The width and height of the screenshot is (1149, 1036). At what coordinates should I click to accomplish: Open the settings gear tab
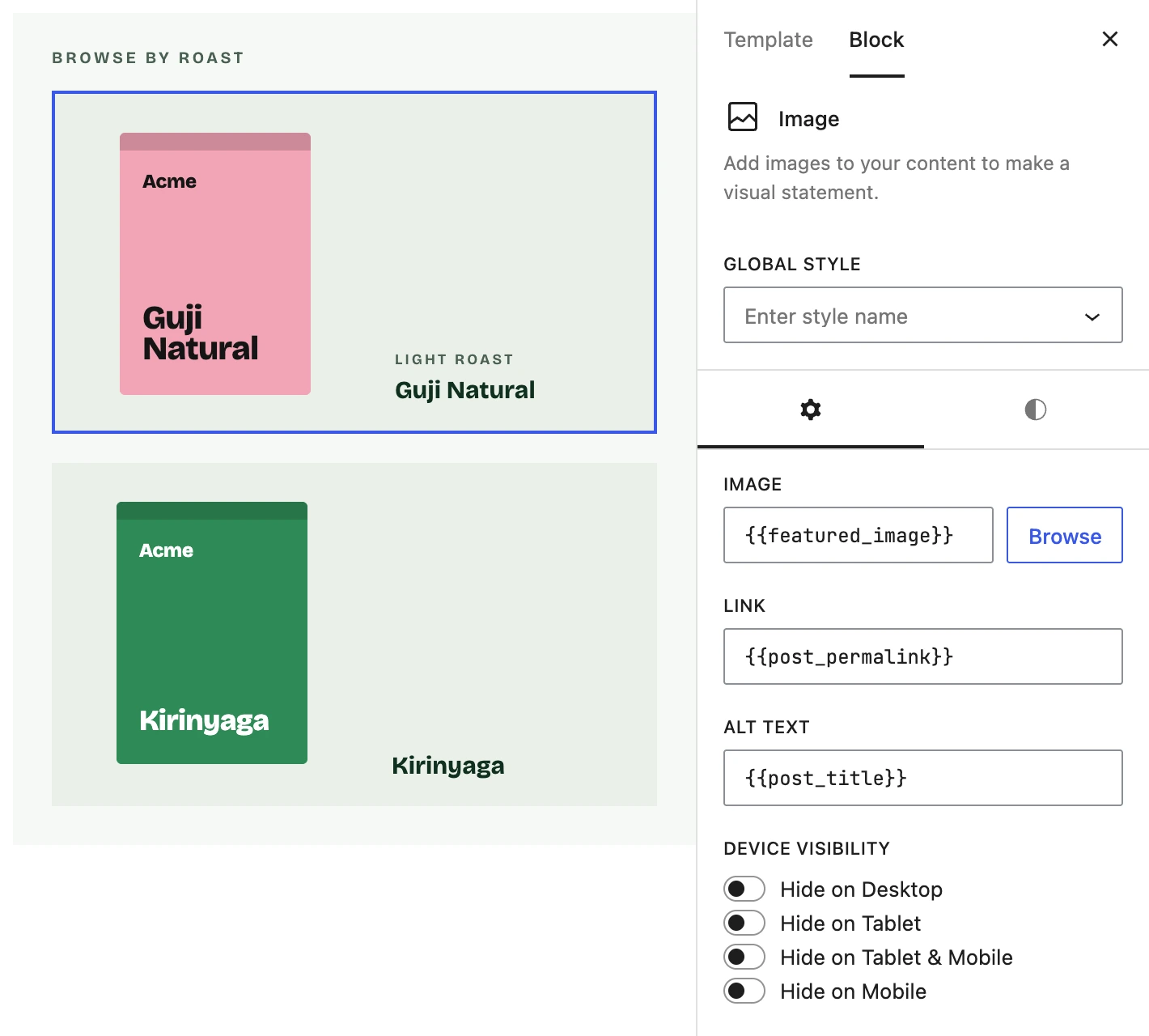pyautogui.click(x=811, y=410)
